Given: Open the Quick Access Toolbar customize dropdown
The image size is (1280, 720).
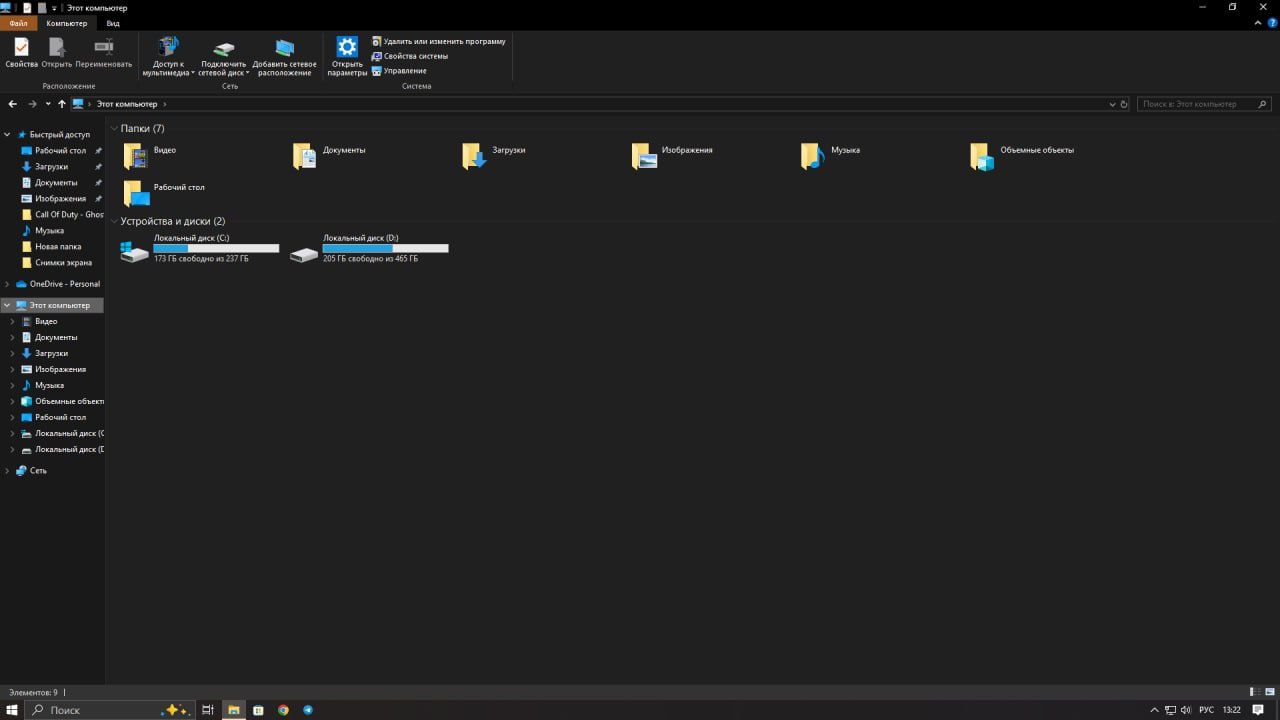Looking at the screenshot, I should [54, 8].
